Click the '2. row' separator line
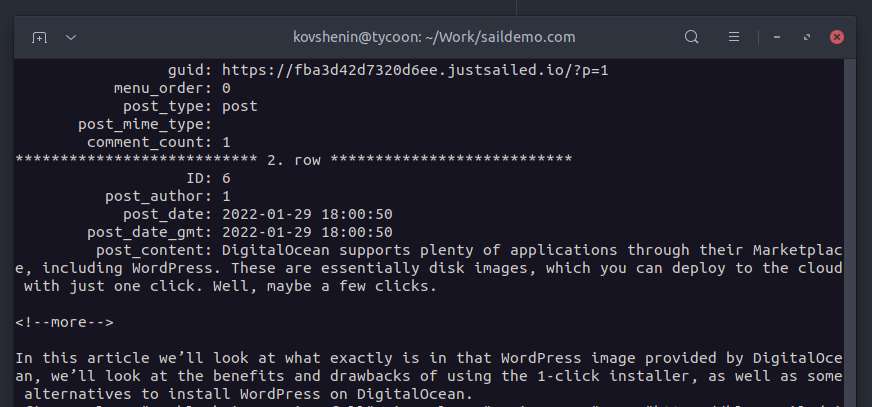The height and width of the screenshot is (407, 872). [x=294, y=160]
